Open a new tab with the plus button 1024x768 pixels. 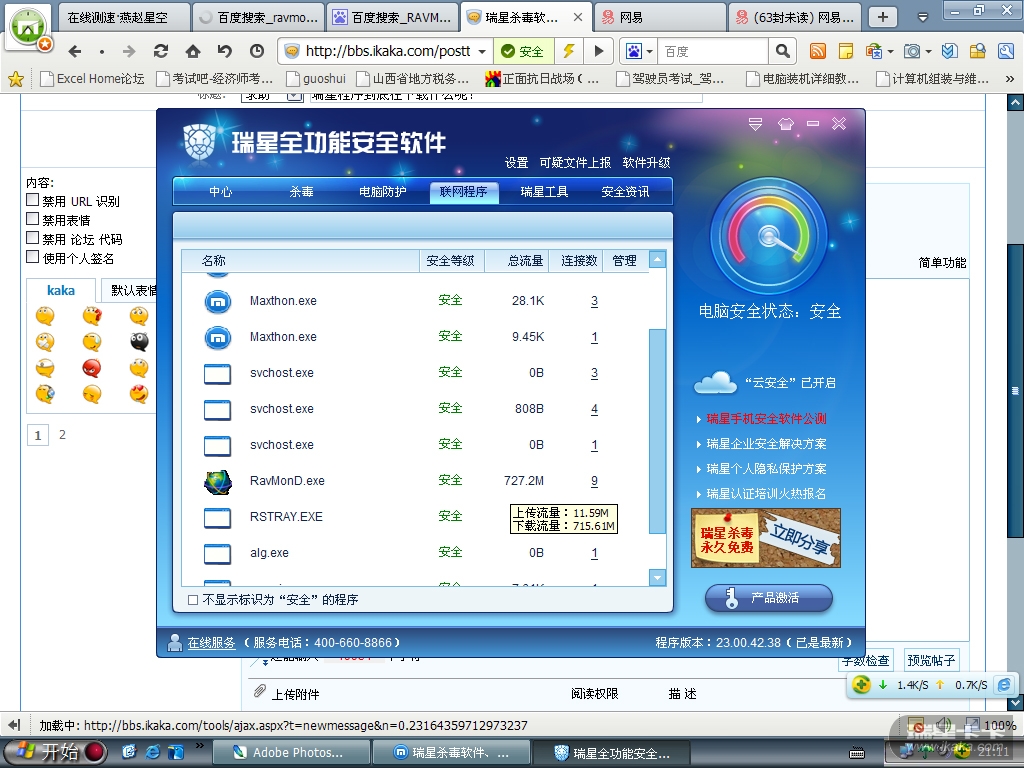(x=882, y=17)
